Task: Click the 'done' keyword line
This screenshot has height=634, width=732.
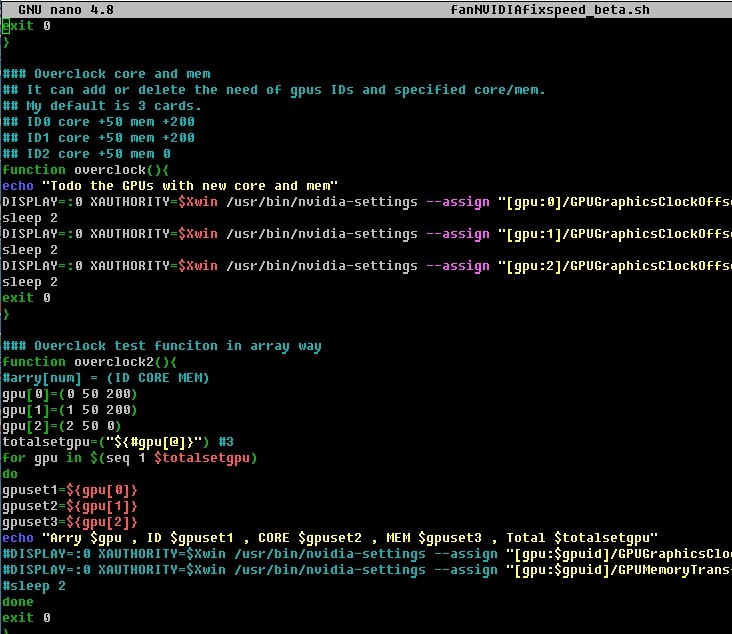Action: [18, 602]
